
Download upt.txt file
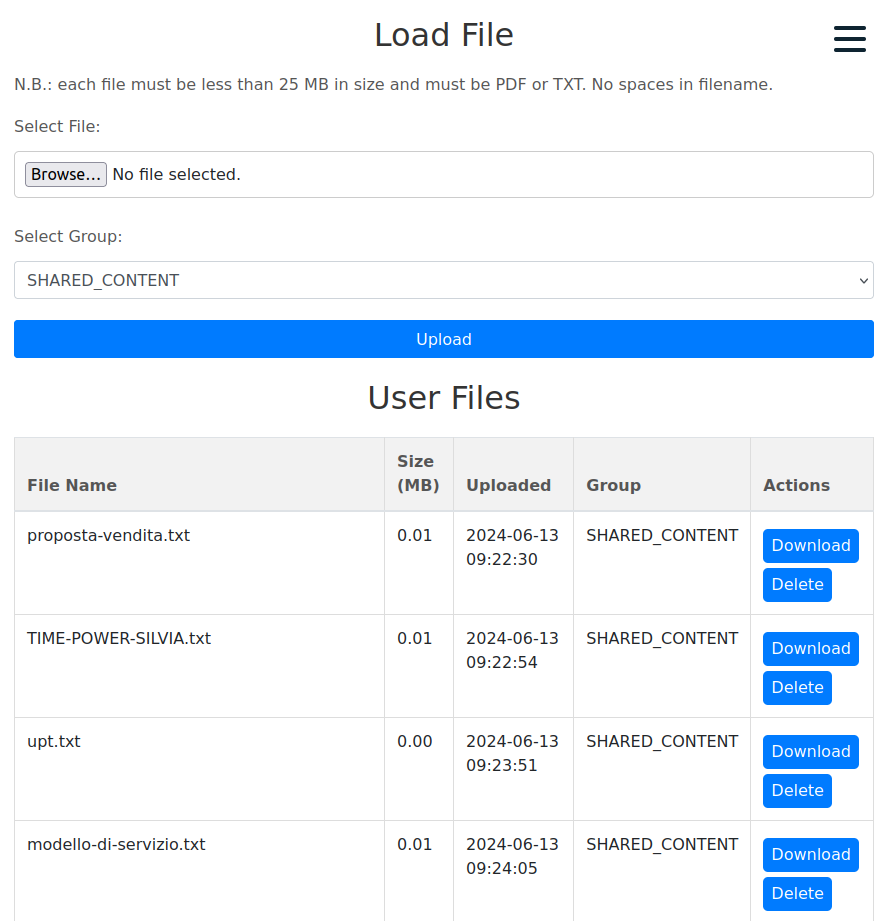[811, 752]
